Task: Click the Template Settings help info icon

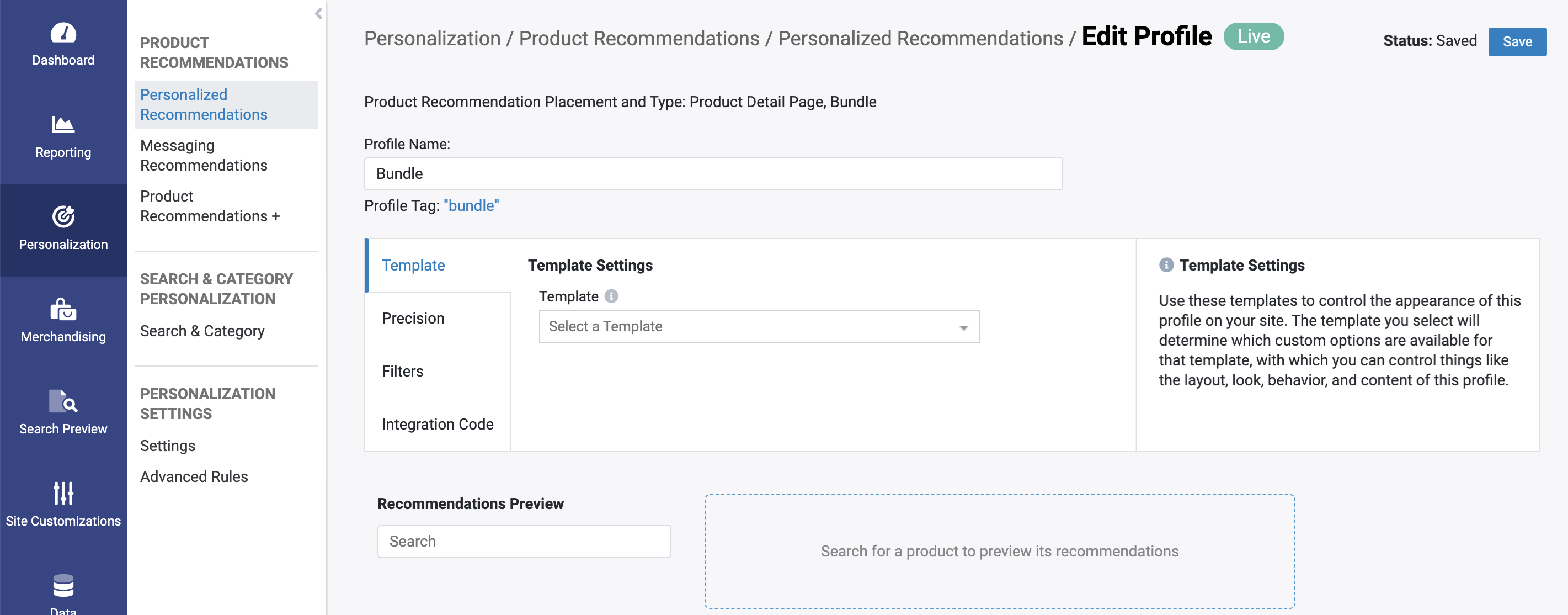Action: [1166, 265]
